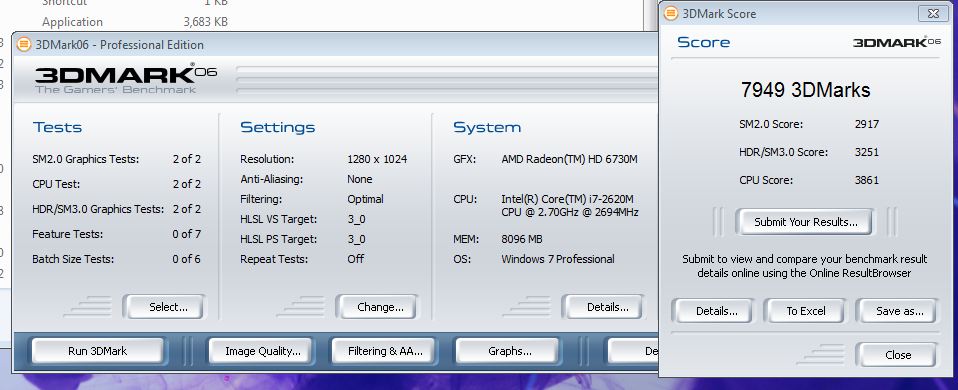958x390 pixels.
Task: Click the OS text Windows 7 Professional
Action: click(x=558, y=259)
